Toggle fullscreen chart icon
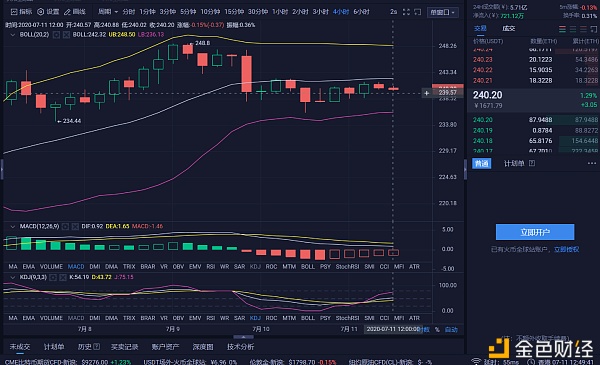Image resolution: width=600 pixels, height=365 pixels. coord(406,12)
